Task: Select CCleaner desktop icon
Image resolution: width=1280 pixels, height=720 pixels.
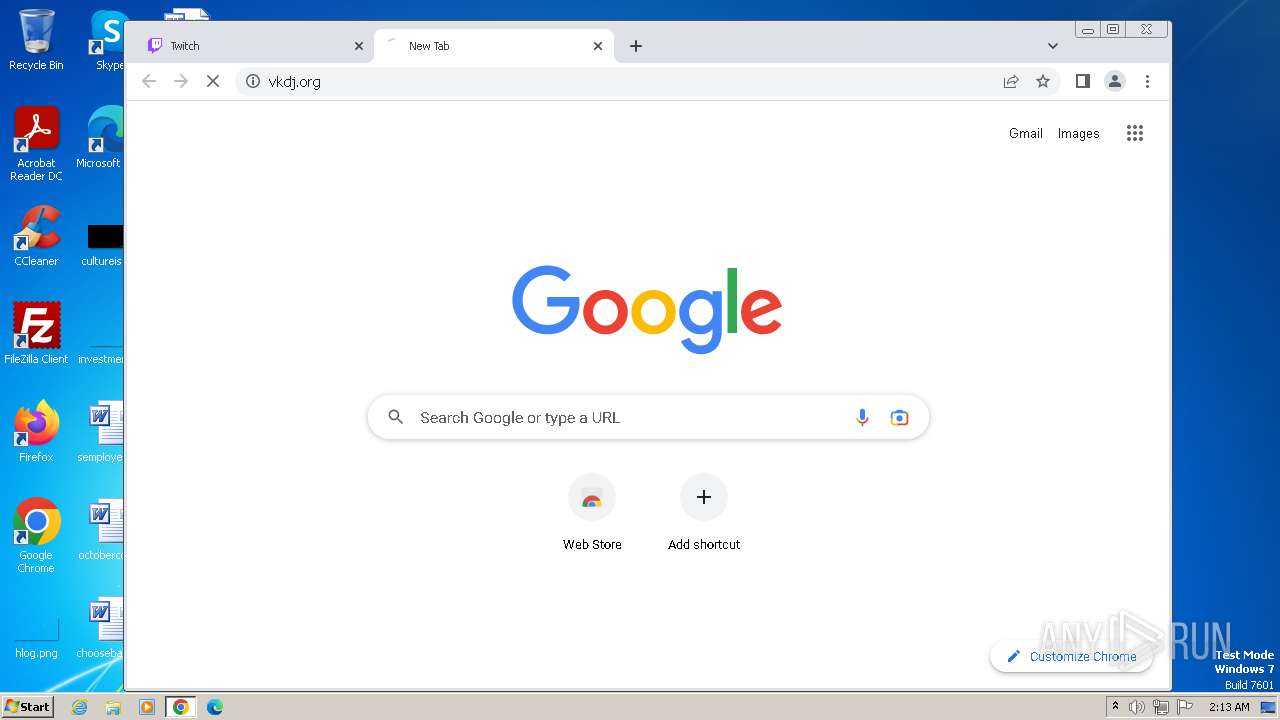Action: click(36, 236)
